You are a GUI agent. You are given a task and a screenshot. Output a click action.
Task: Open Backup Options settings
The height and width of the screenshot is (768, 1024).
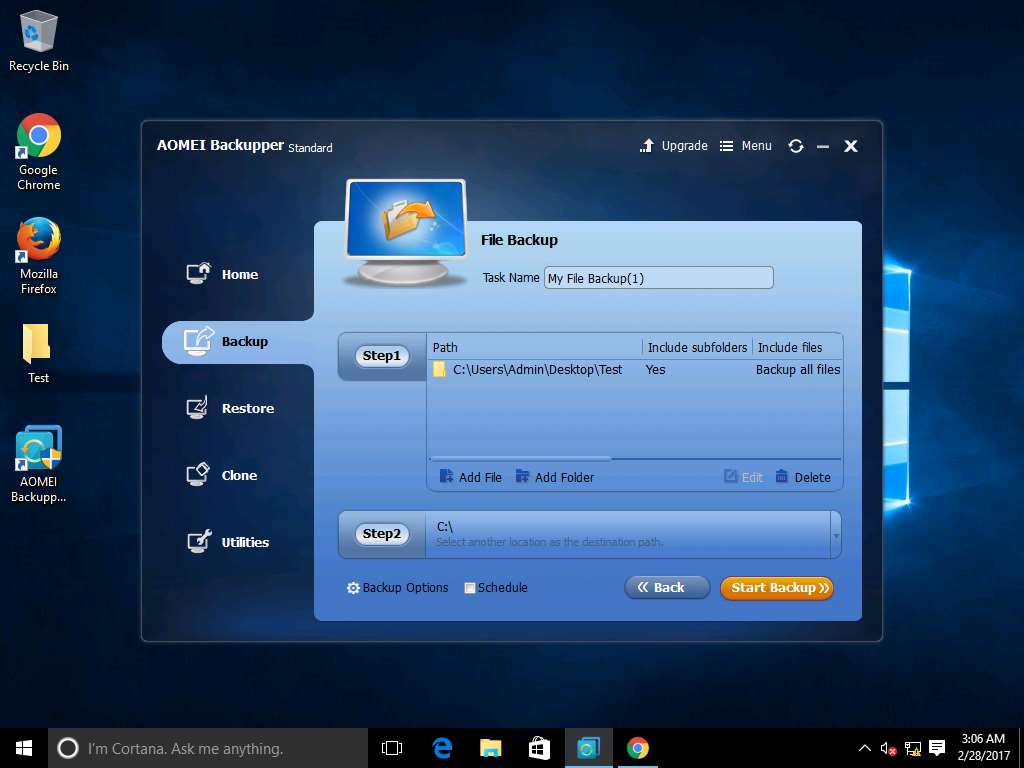pos(398,588)
